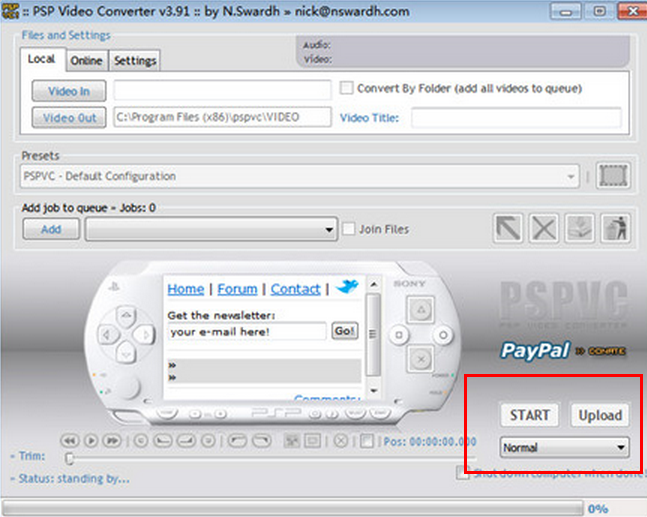Screen dimensions: 647x517
Task: Click the bottom conversion progress bar
Action: pyautogui.click(x=293, y=508)
